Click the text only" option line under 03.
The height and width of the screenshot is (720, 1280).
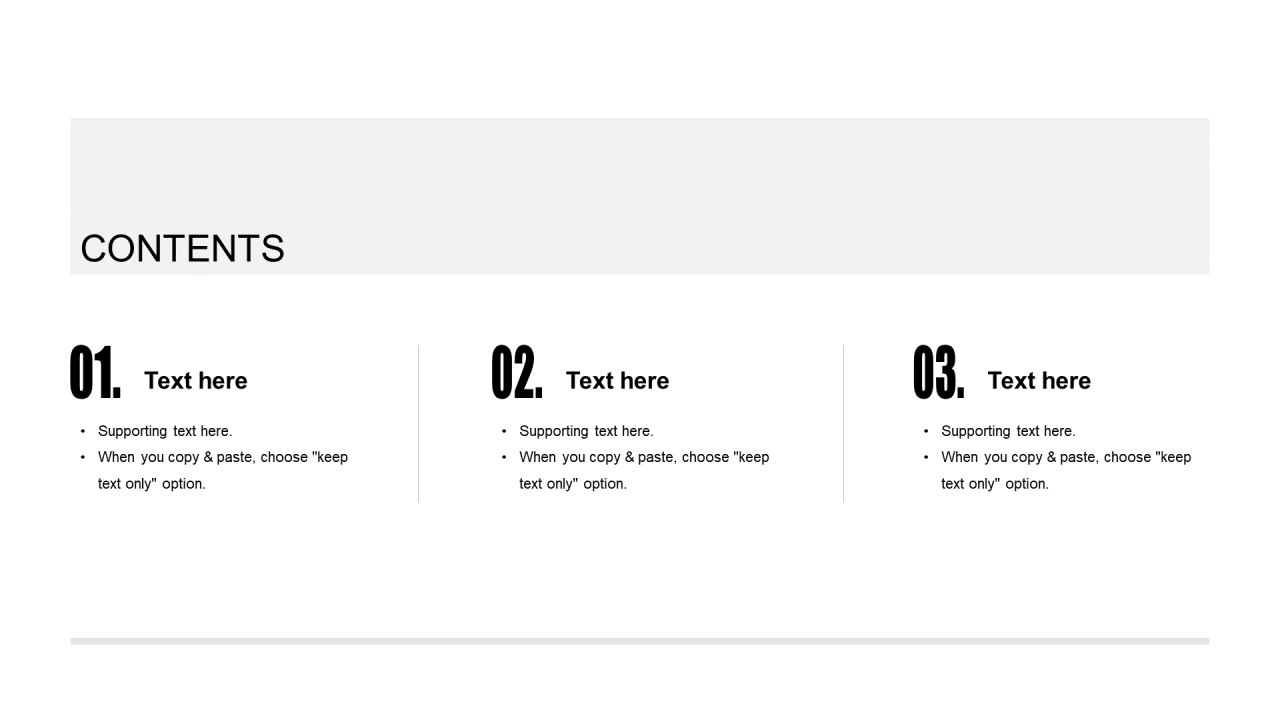click(x=995, y=484)
